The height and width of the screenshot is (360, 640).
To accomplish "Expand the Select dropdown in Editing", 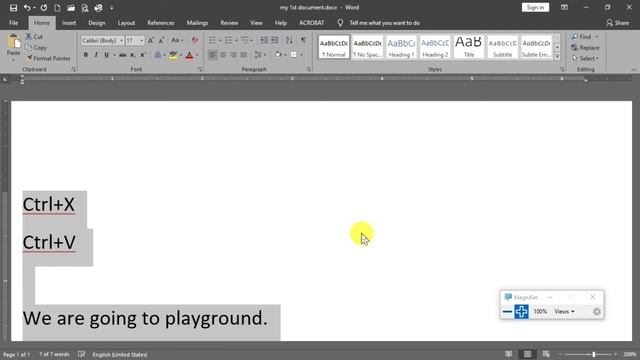I will [x=585, y=58].
